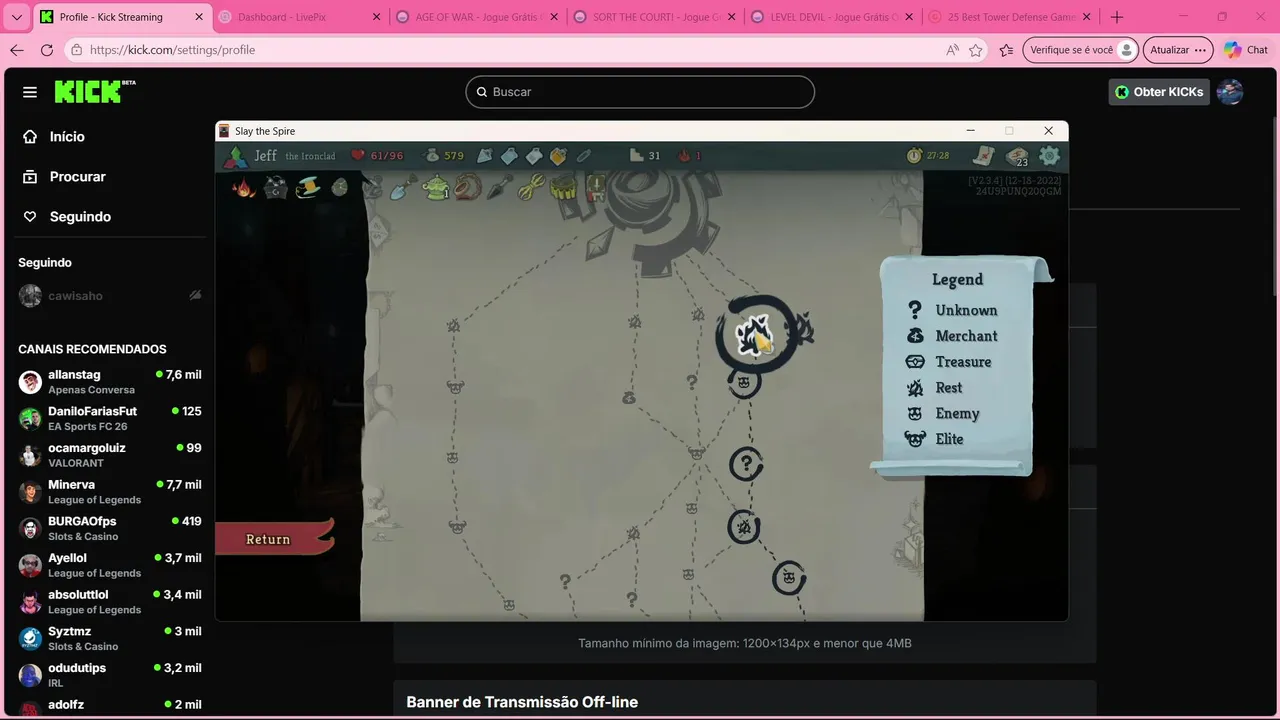This screenshot has width=1280, height=720.
Task: Reload the page with refresh icon
Action: pos(47,50)
